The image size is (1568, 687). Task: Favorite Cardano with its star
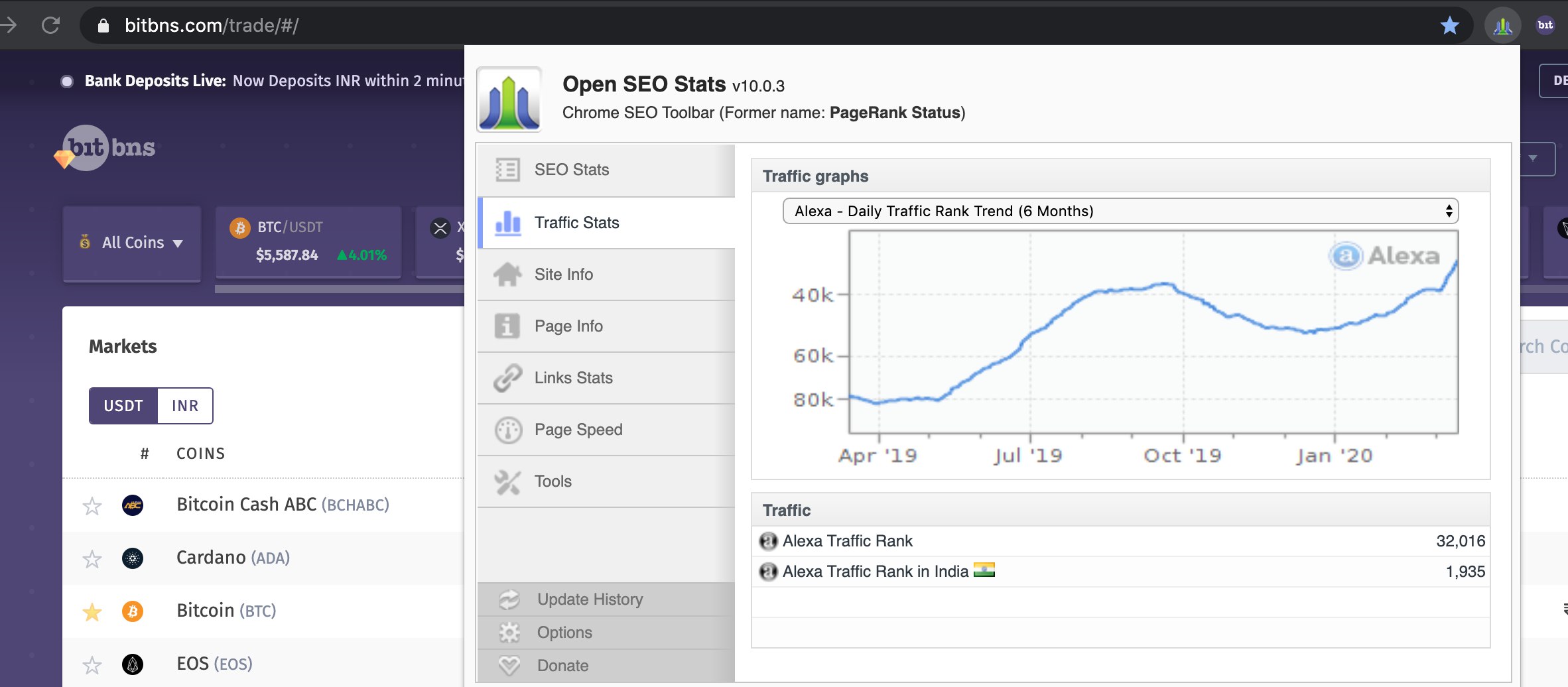(92, 559)
